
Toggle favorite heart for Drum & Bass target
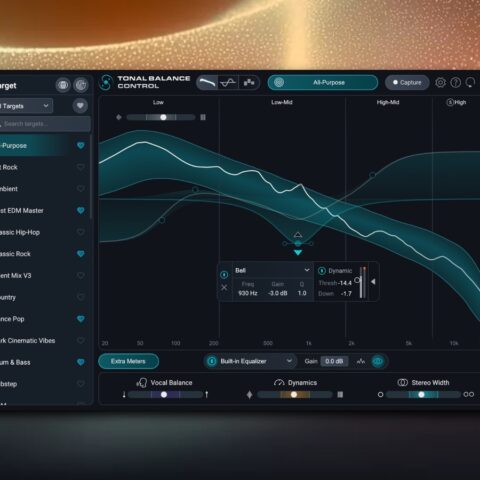pyautogui.click(x=81, y=362)
